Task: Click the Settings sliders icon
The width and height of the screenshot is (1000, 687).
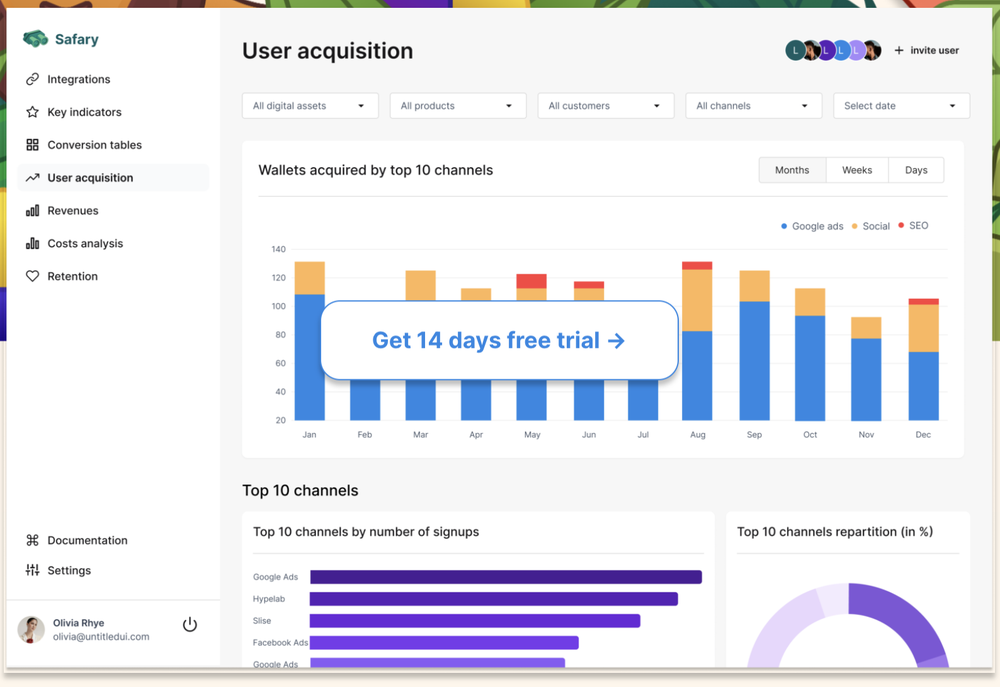Action: (x=32, y=570)
